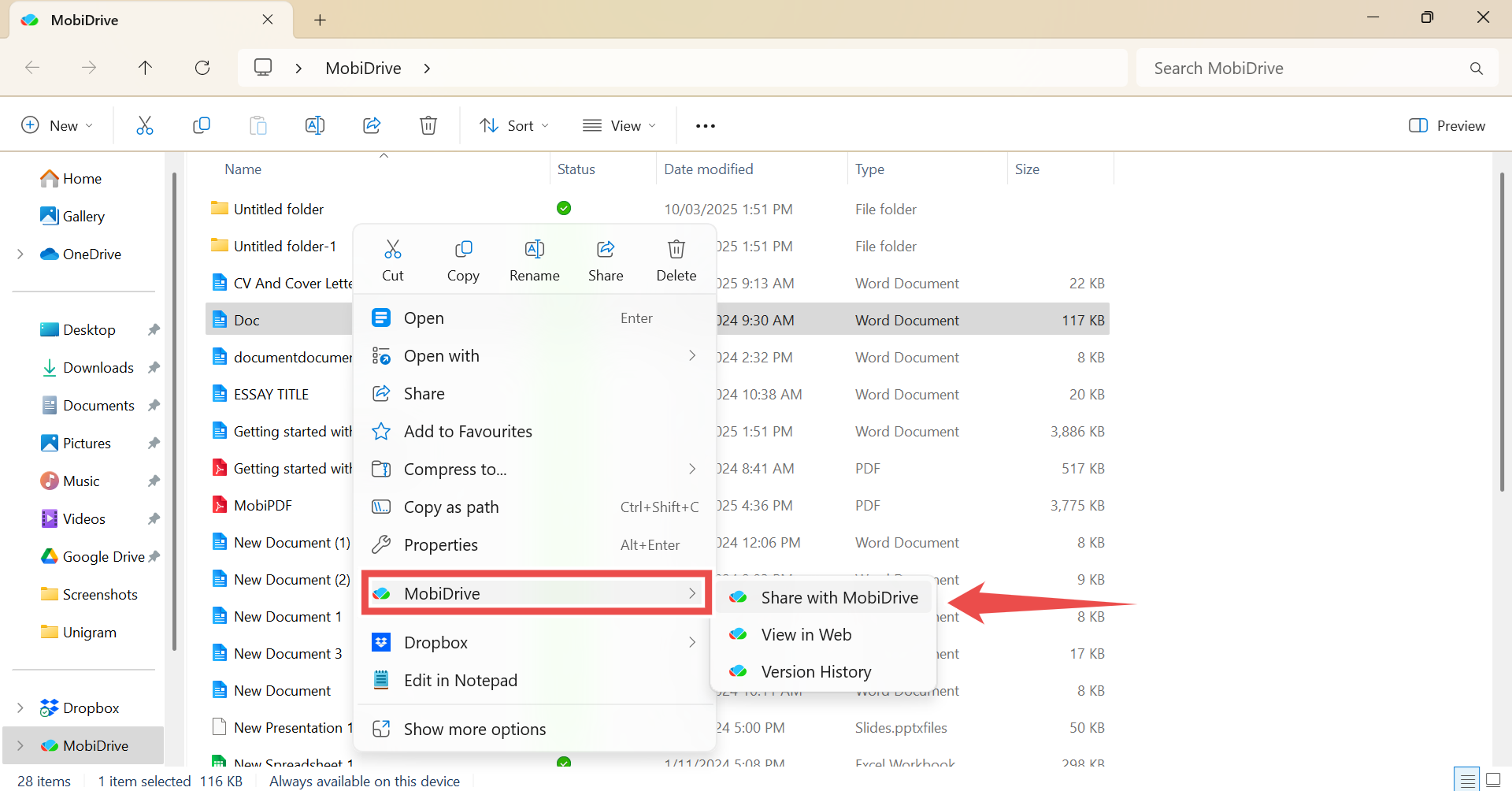Click the toolbar Delete trash icon

pyautogui.click(x=428, y=125)
